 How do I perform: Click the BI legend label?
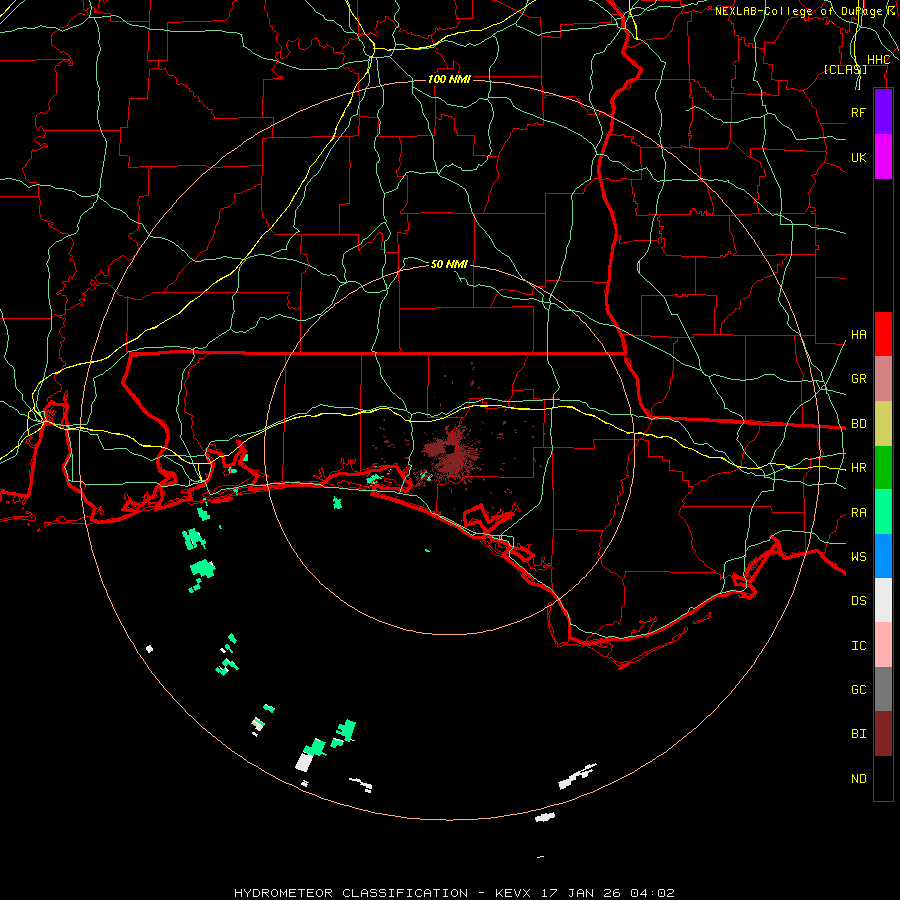858,734
